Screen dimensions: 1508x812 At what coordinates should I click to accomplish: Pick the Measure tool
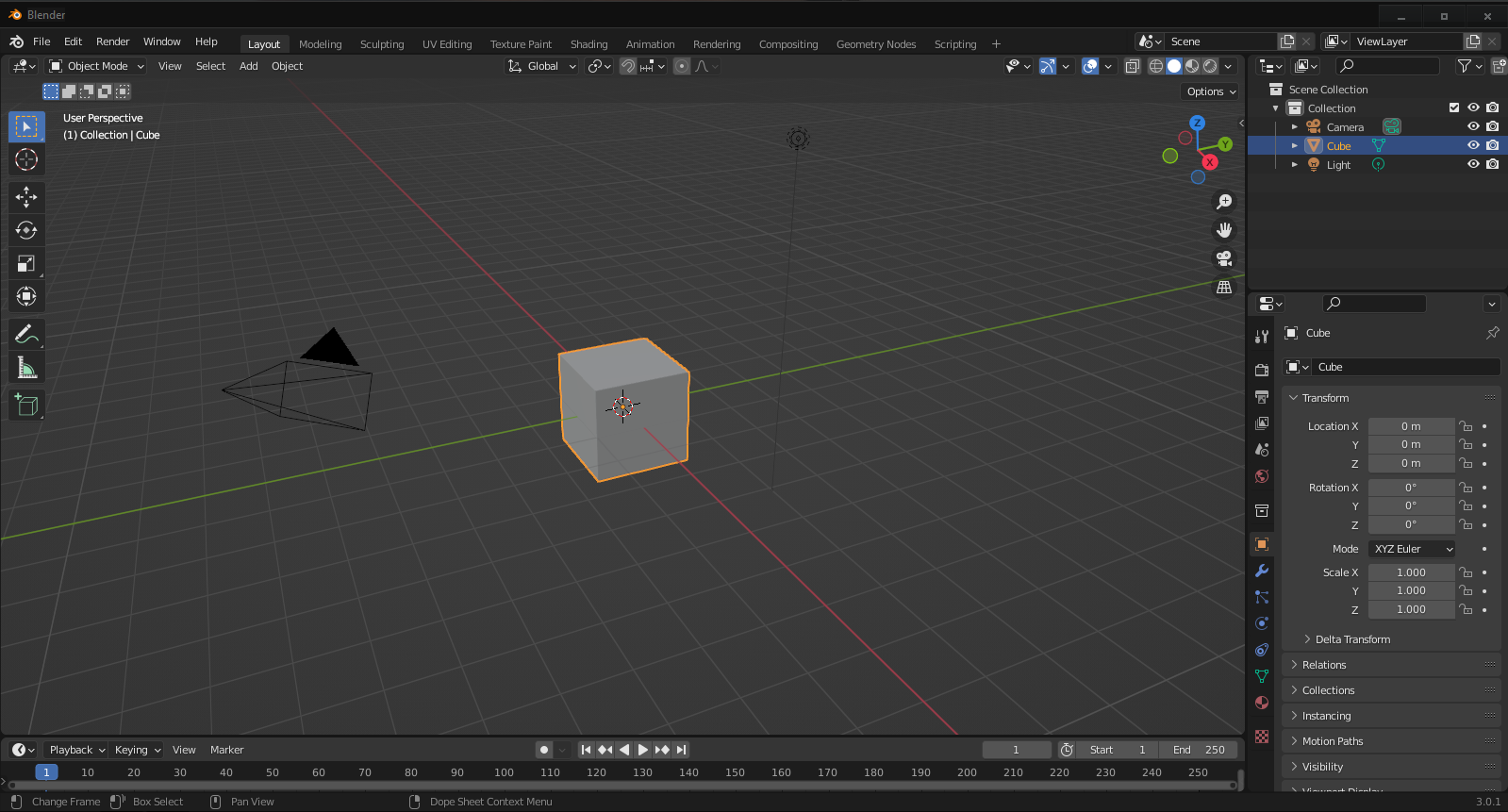[x=26, y=368]
